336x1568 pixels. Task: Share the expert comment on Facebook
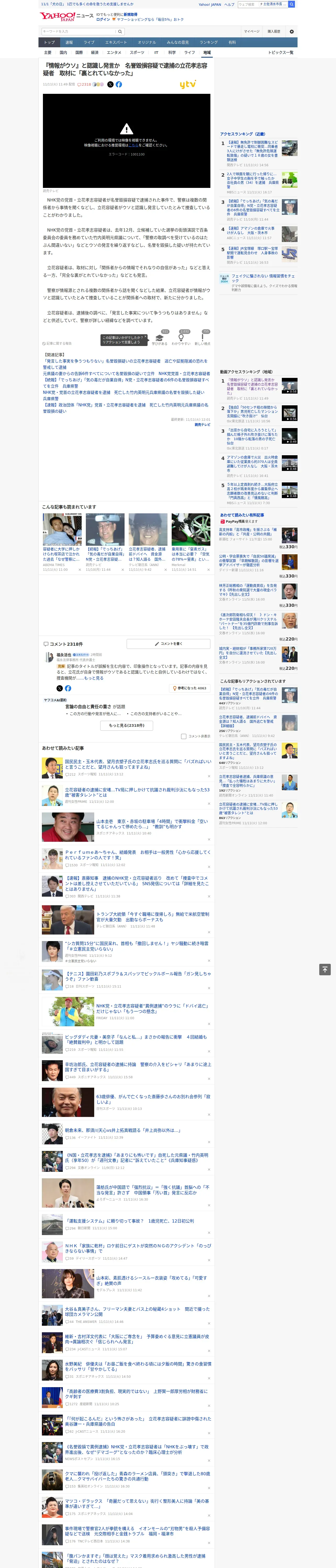68,688
